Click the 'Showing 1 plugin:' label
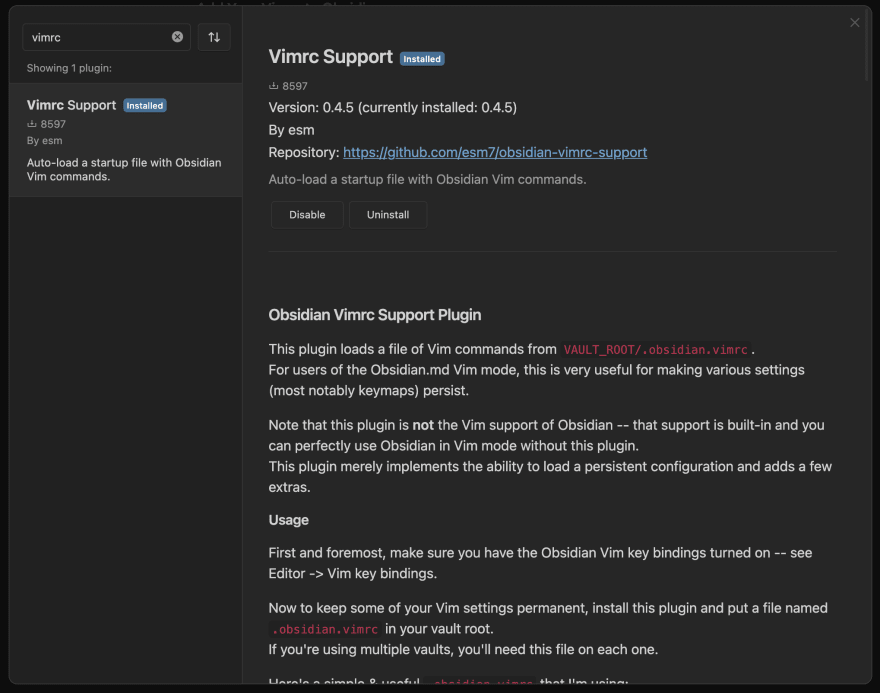The image size is (880, 693). tap(69, 68)
